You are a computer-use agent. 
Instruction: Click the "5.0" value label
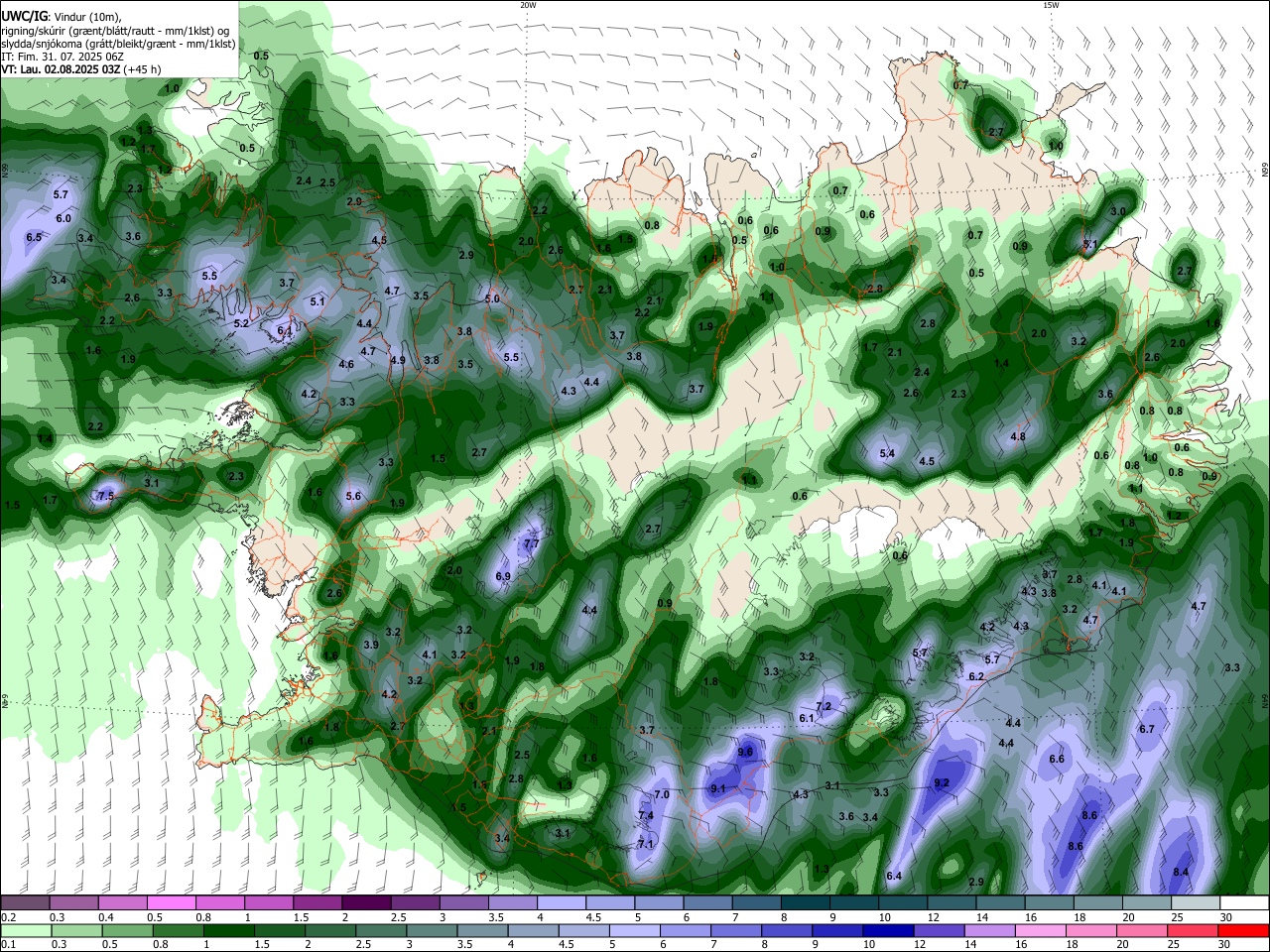492,298
